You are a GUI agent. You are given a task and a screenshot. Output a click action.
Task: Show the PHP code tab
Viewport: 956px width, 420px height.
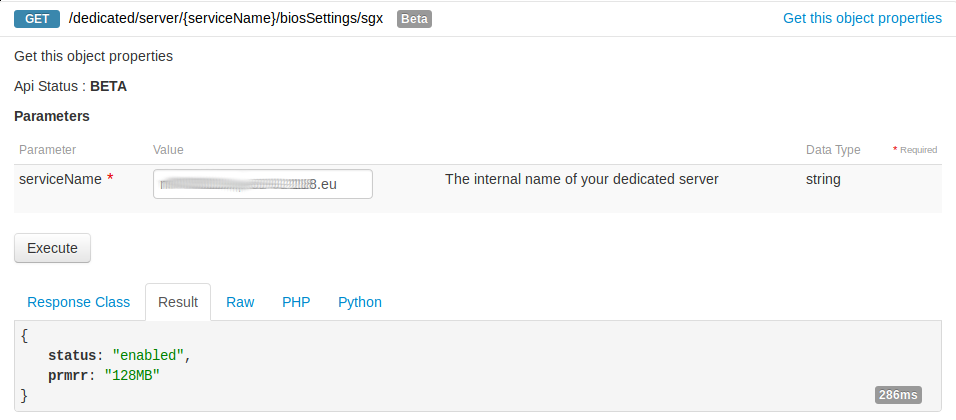click(296, 302)
